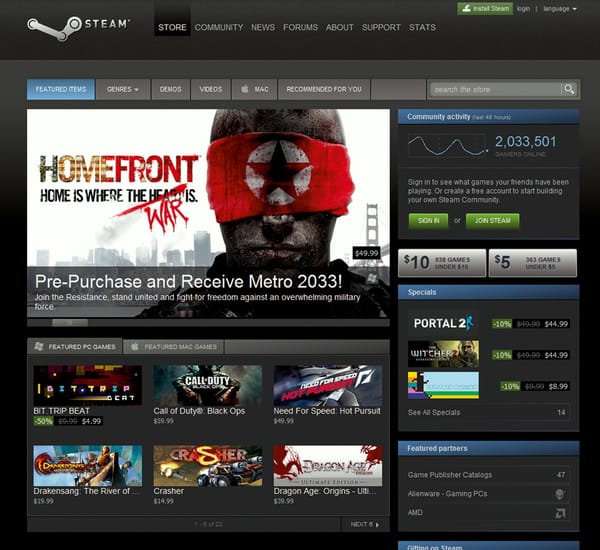
Task: Select the Videos tab
Action: coord(211,89)
